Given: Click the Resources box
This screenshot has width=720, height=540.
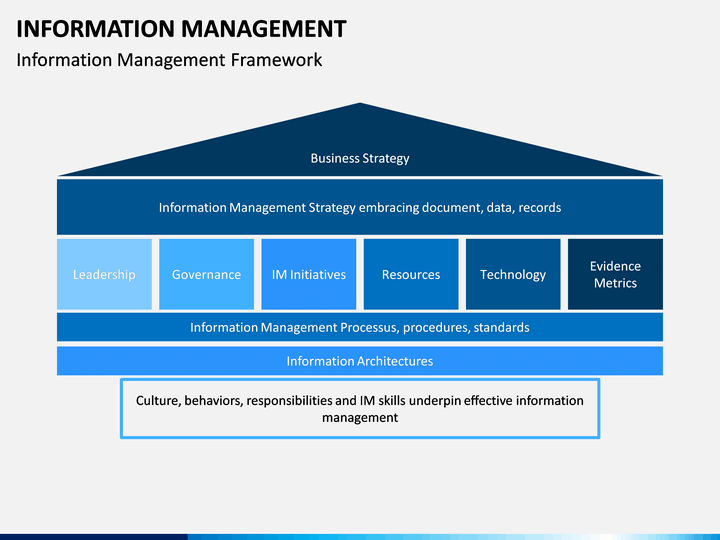Looking at the screenshot, I should click(x=411, y=274).
